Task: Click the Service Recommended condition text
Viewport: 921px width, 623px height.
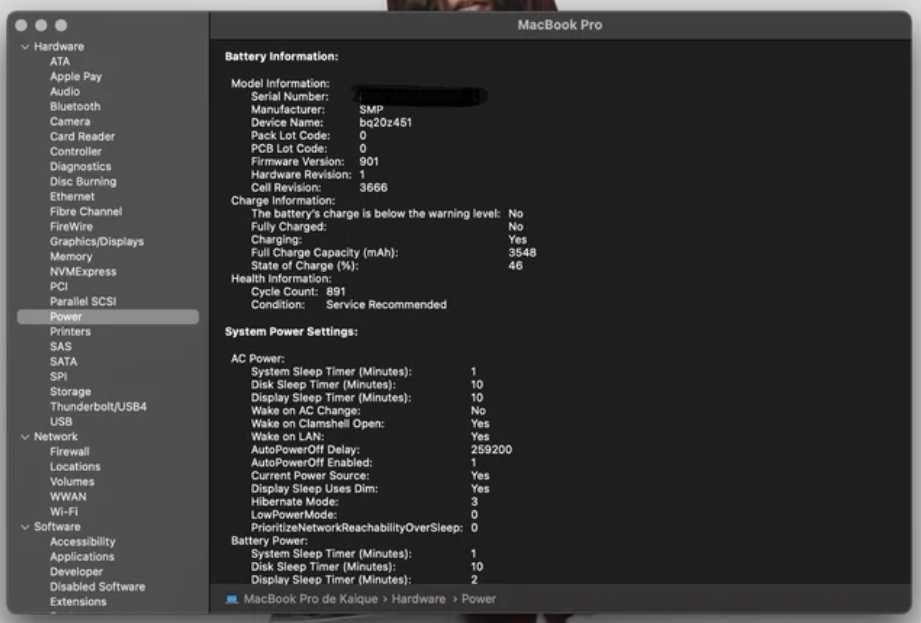Action: point(386,305)
